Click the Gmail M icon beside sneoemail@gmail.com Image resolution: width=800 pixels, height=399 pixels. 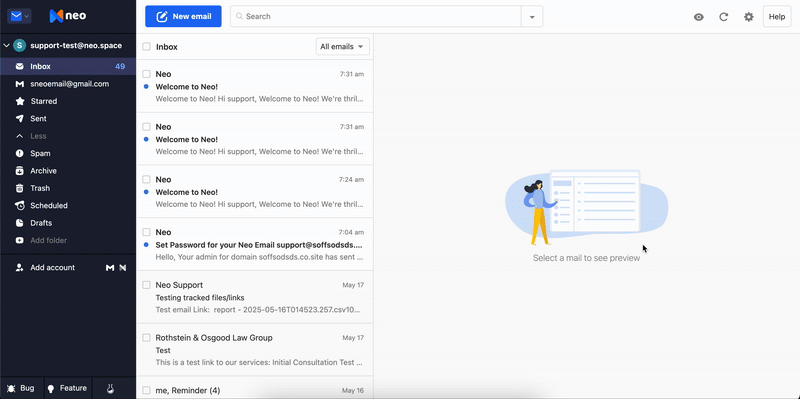tap(19, 84)
